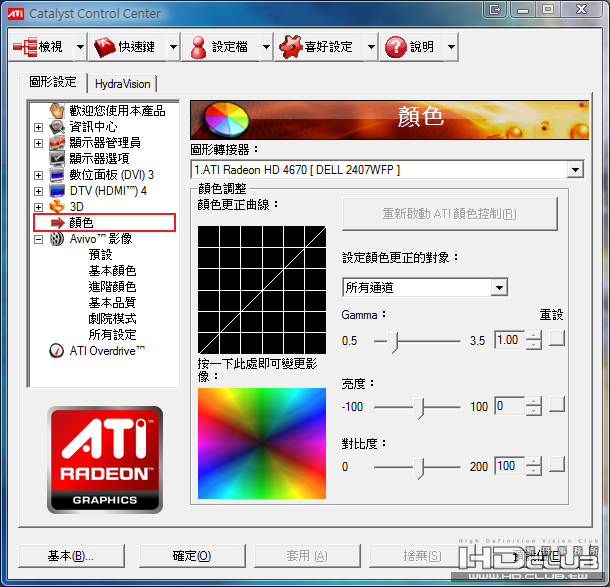Screen dimensions: 610x587
Task: Expand the 資訊中心 tree node
Action: (x=38, y=127)
